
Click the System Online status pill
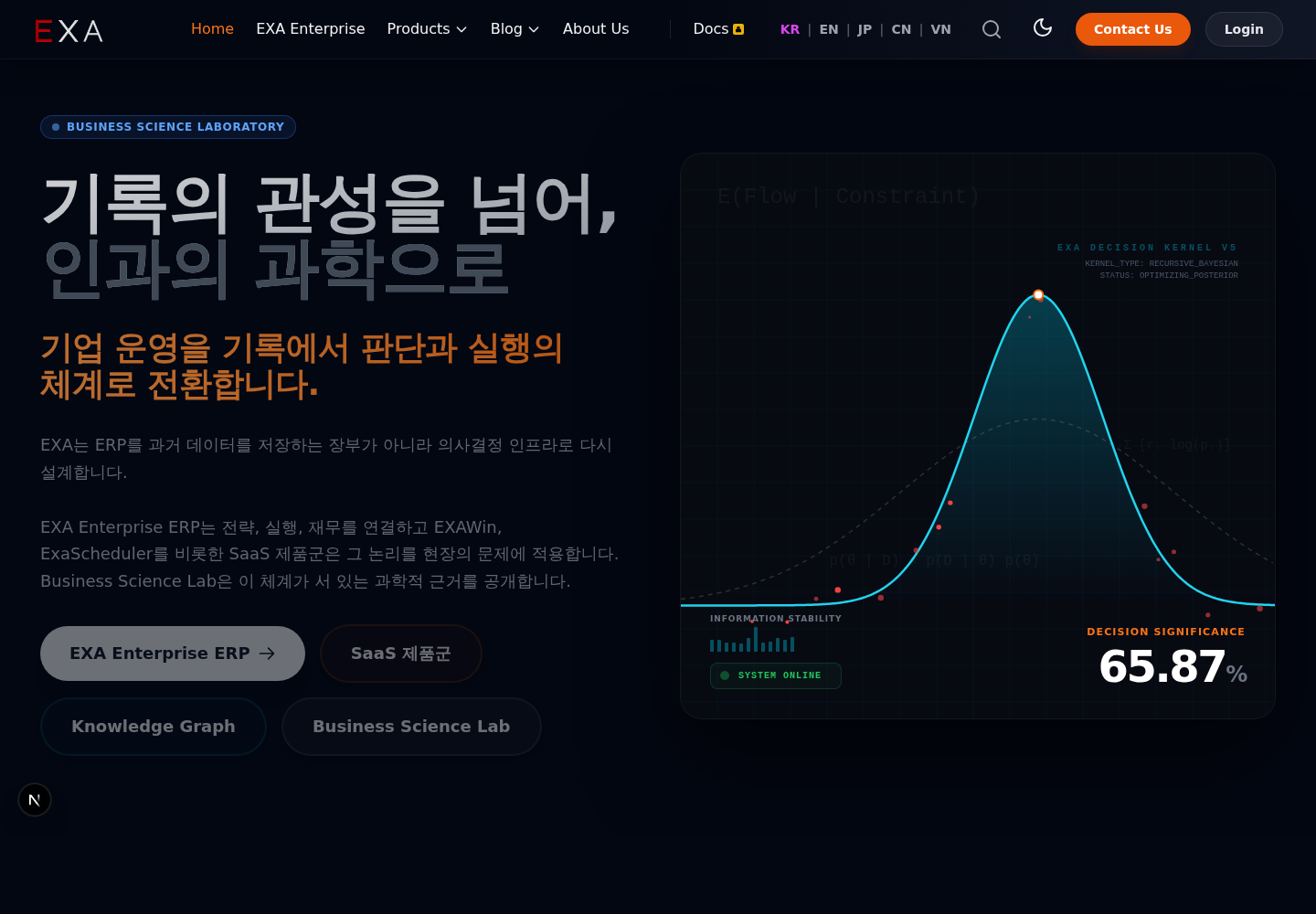(x=776, y=675)
